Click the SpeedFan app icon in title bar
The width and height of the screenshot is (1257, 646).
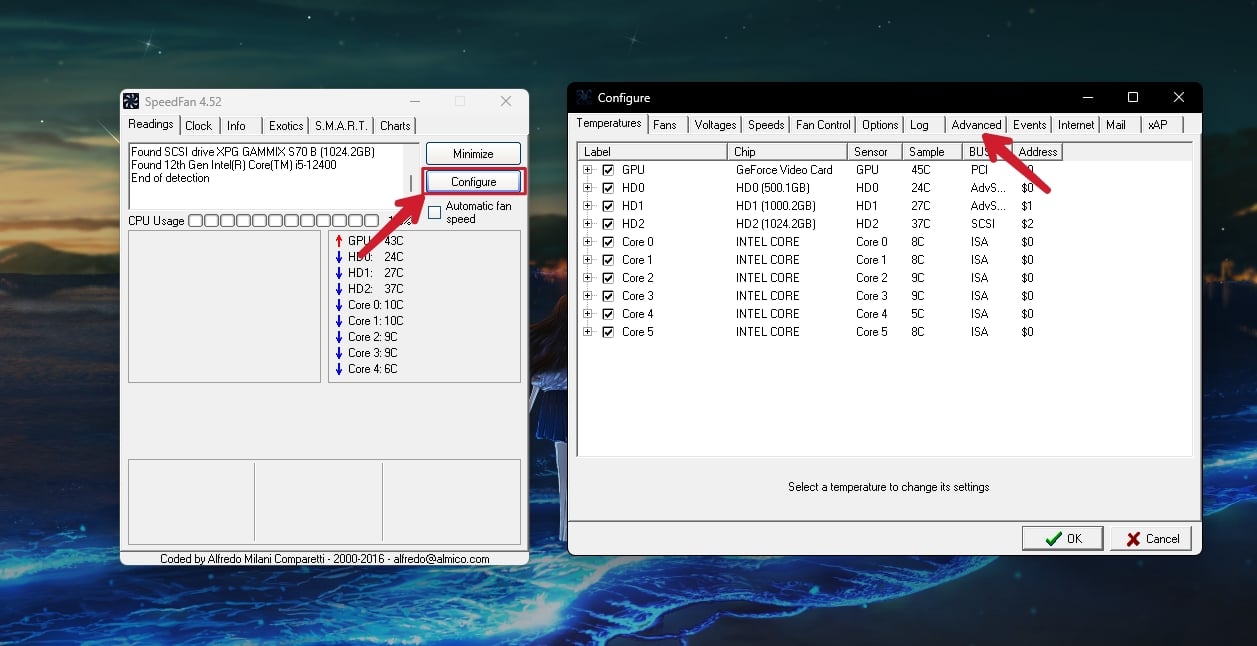(x=131, y=101)
